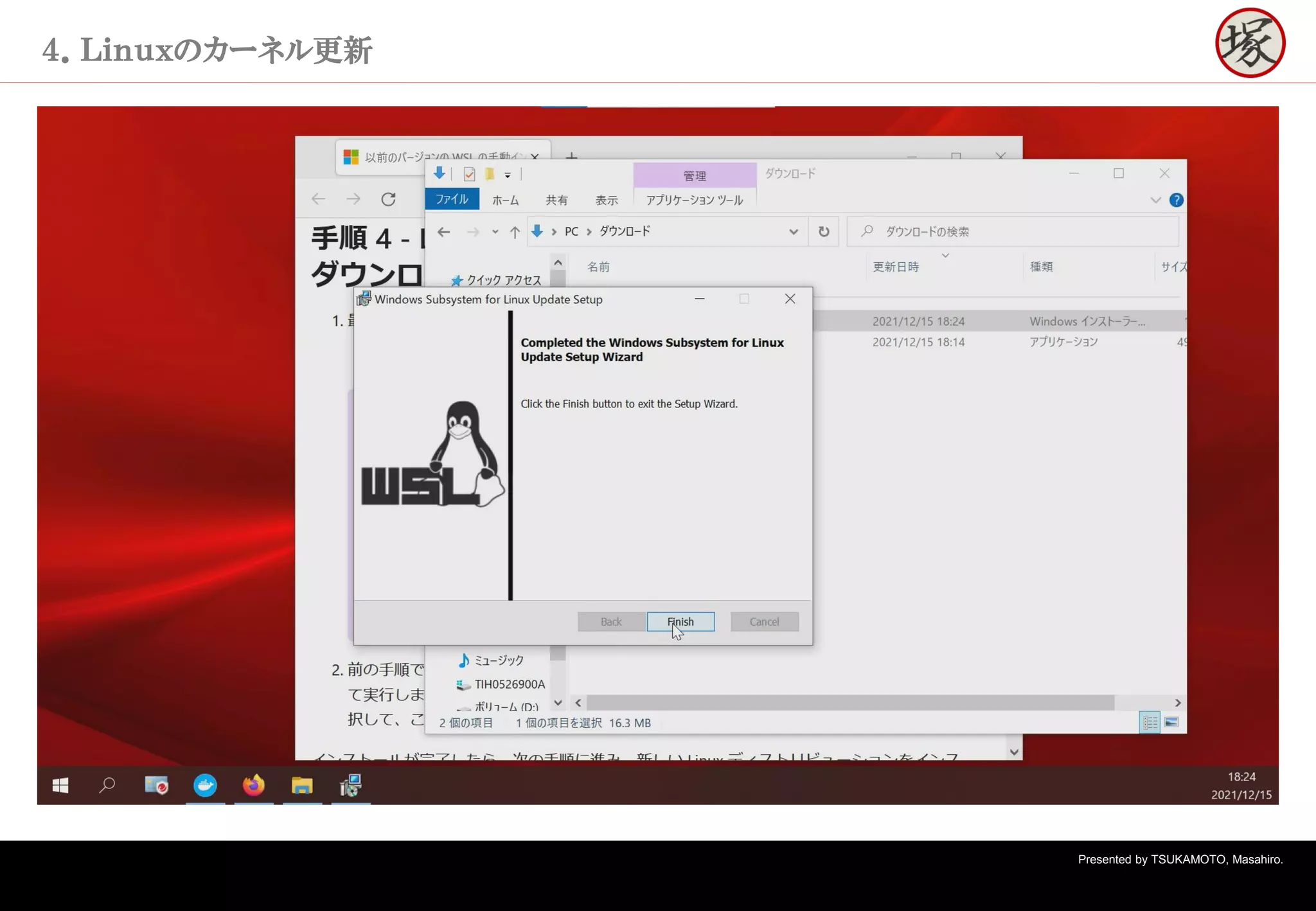Open the installer icon on the taskbar
Image resolution: width=1316 pixels, height=911 pixels.
tap(351, 785)
